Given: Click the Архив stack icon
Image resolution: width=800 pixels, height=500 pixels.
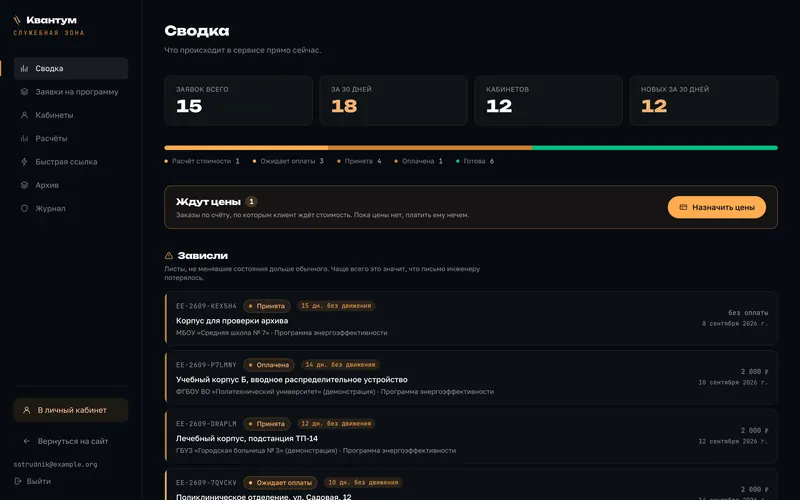Looking at the screenshot, I should pyautogui.click(x=24, y=185).
